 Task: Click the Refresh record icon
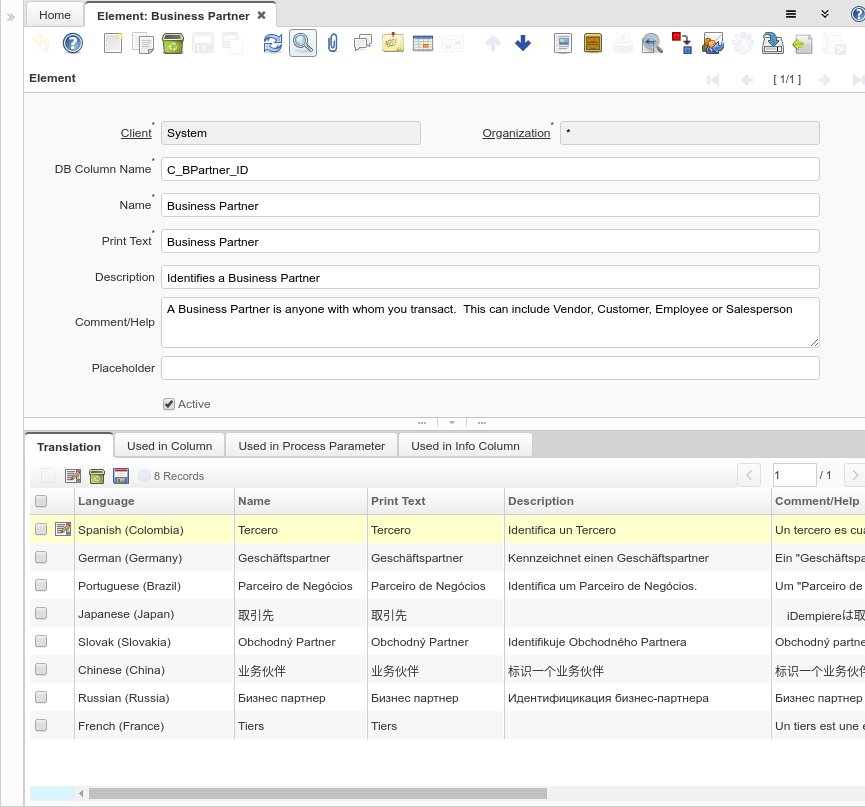[x=272, y=43]
